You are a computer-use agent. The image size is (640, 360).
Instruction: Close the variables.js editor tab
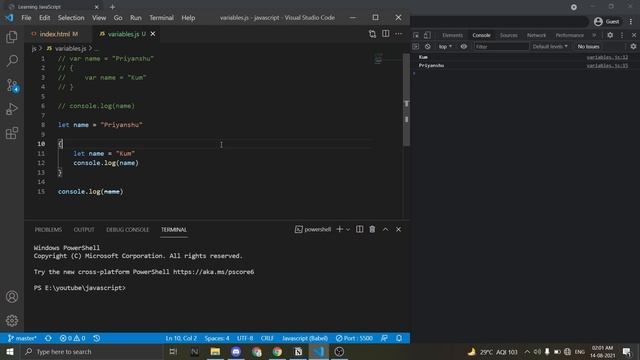[153, 34]
